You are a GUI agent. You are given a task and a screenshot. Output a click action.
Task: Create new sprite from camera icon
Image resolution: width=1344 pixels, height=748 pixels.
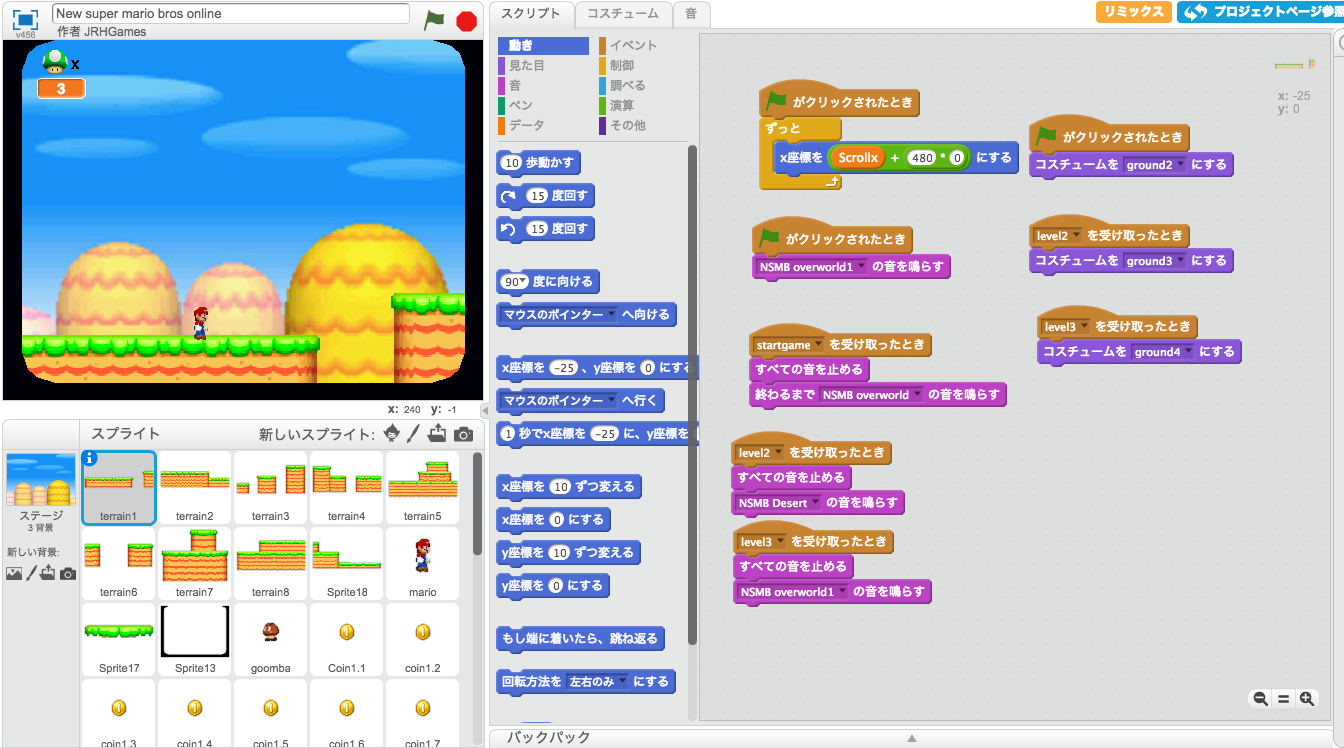(x=463, y=434)
